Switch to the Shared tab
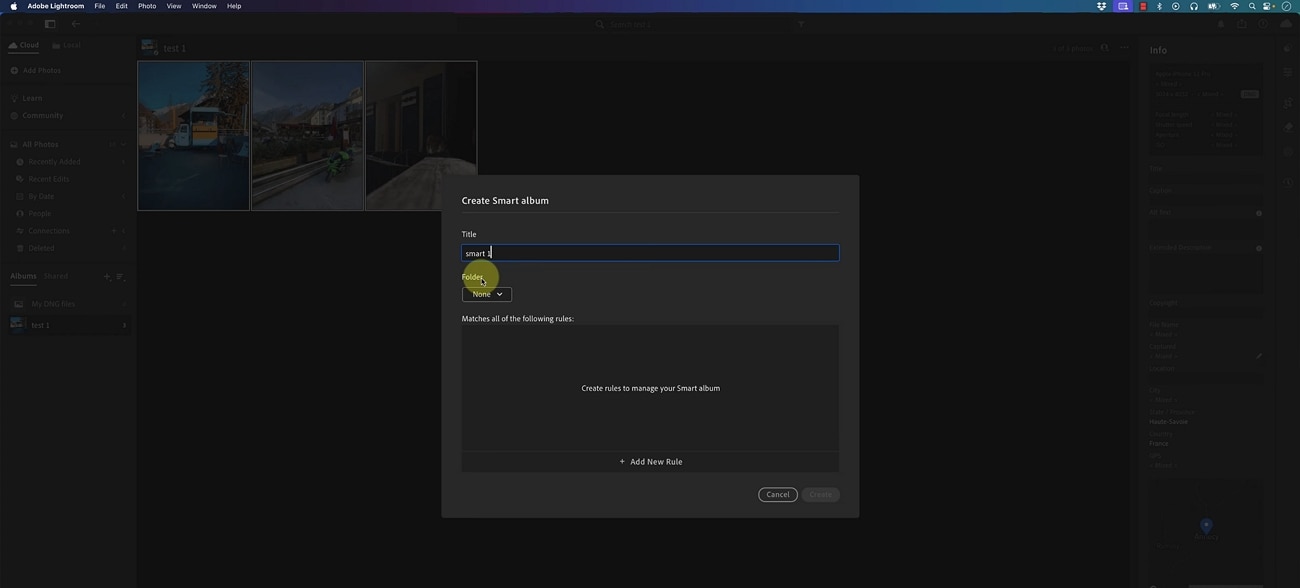The height and width of the screenshot is (588, 1300). pyautogui.click(x=56, y=276)
